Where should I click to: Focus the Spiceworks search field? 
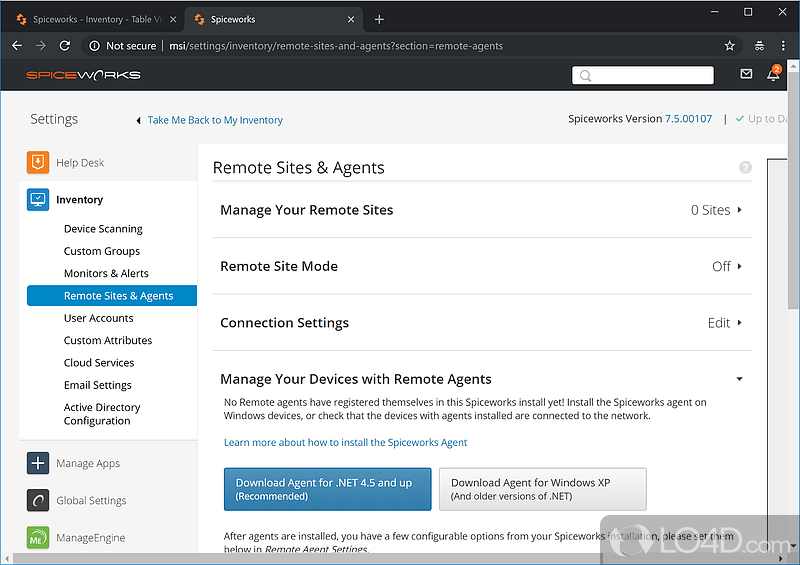(x=643, y=75)
